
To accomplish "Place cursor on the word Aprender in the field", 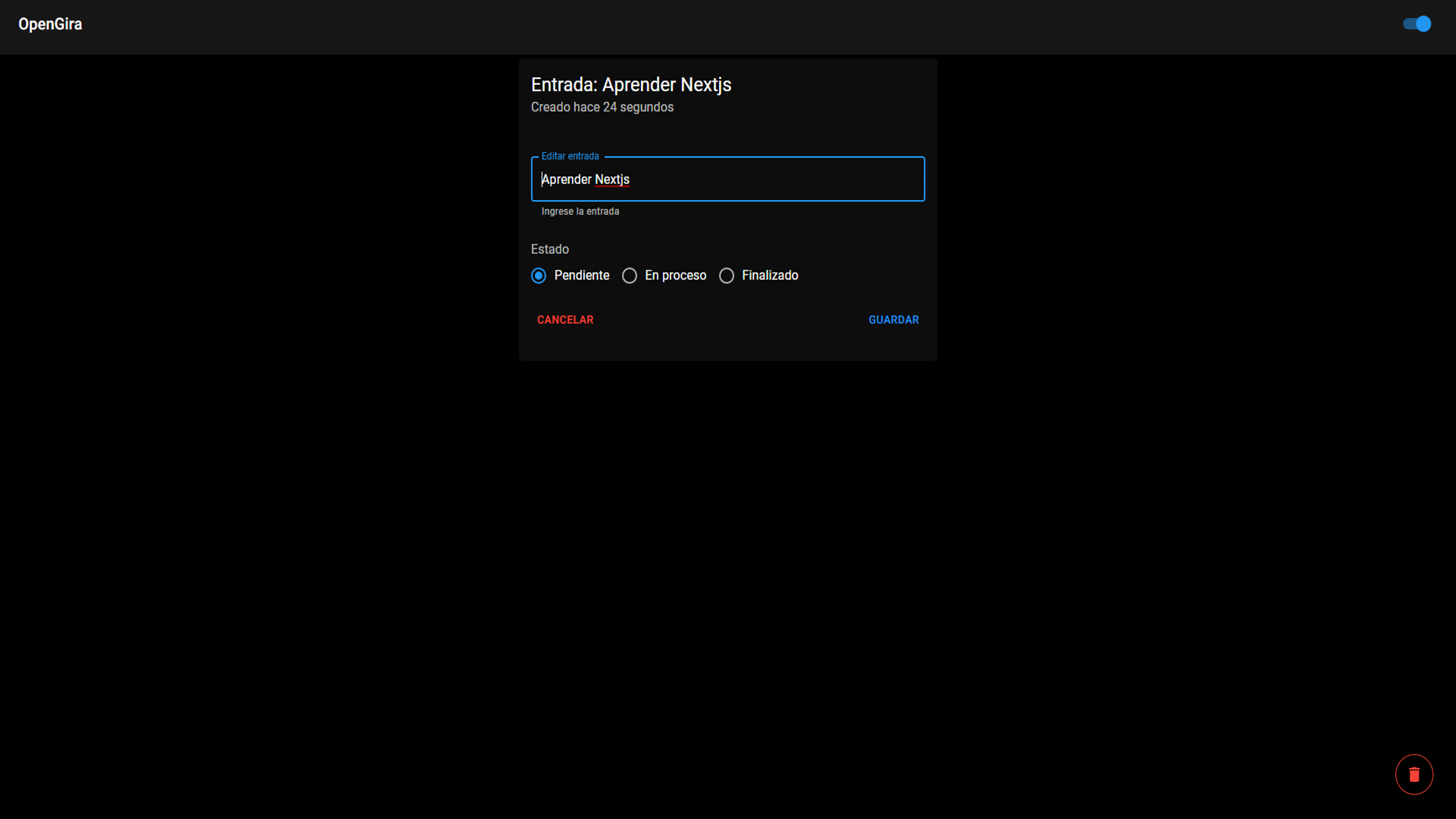I will 566,180.
